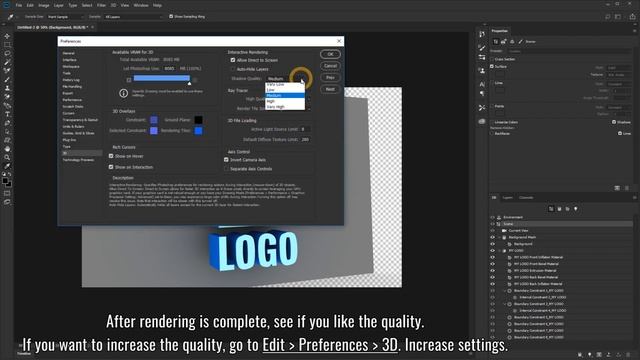Toggle Allow Direct to Screen checkbox
This screenshot has height=360, width=640.
pos(233,60)
